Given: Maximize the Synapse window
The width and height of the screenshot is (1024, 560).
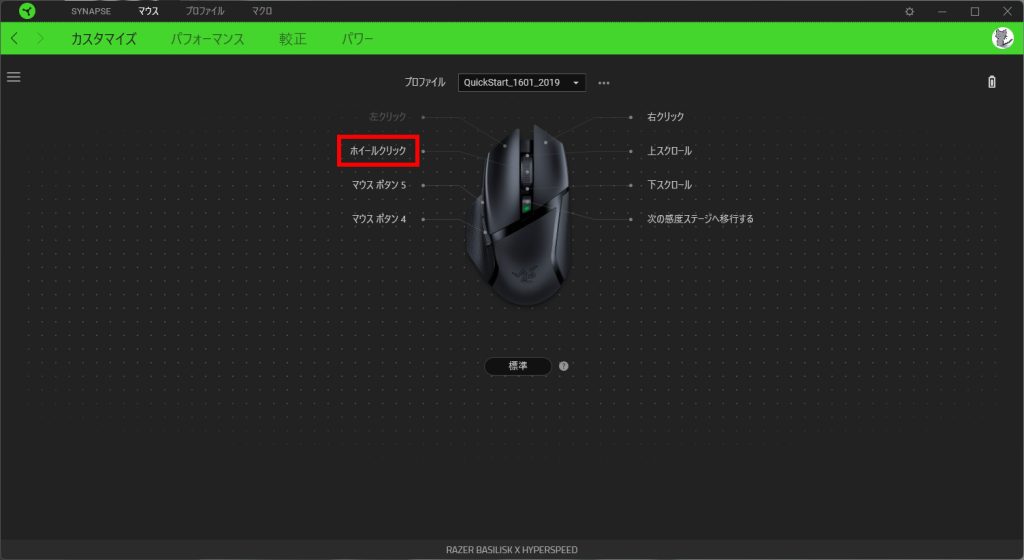Looking at the screenshot, I should point(974,11).
